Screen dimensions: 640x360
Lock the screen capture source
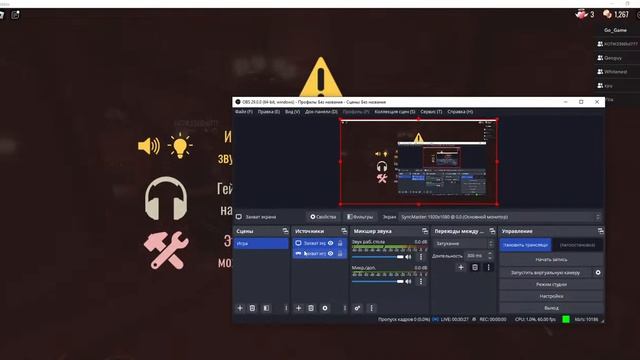340,243
